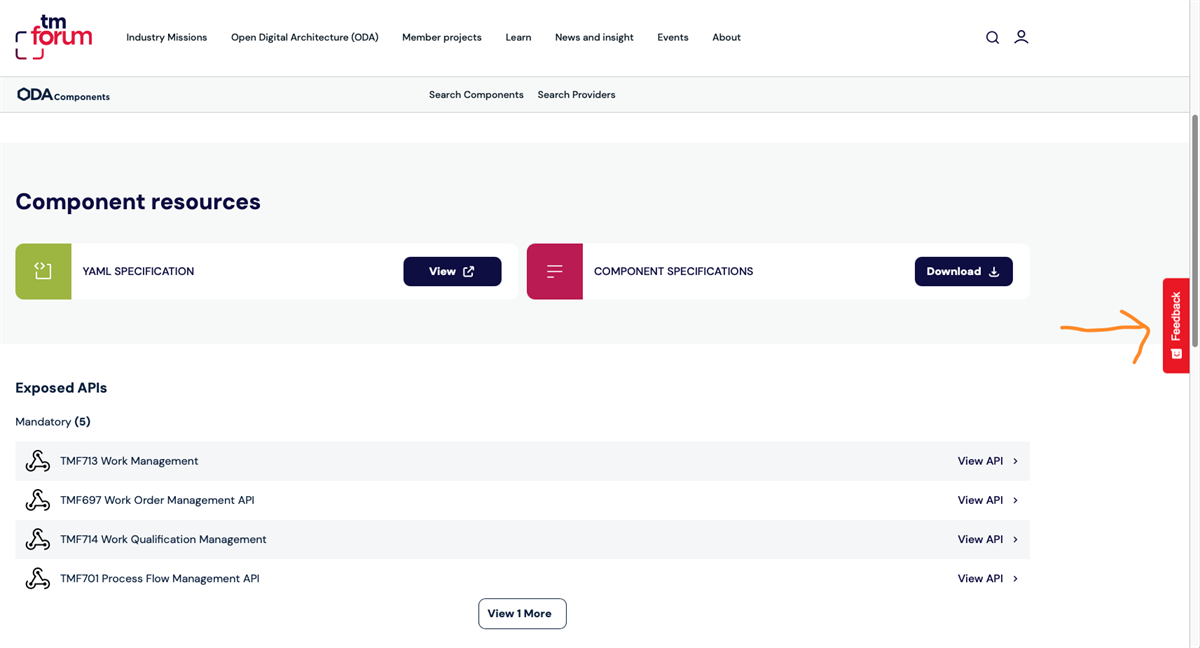1200x648 pixels.
Task: Click the green YAML specification icon
Action: pos(43,271)
